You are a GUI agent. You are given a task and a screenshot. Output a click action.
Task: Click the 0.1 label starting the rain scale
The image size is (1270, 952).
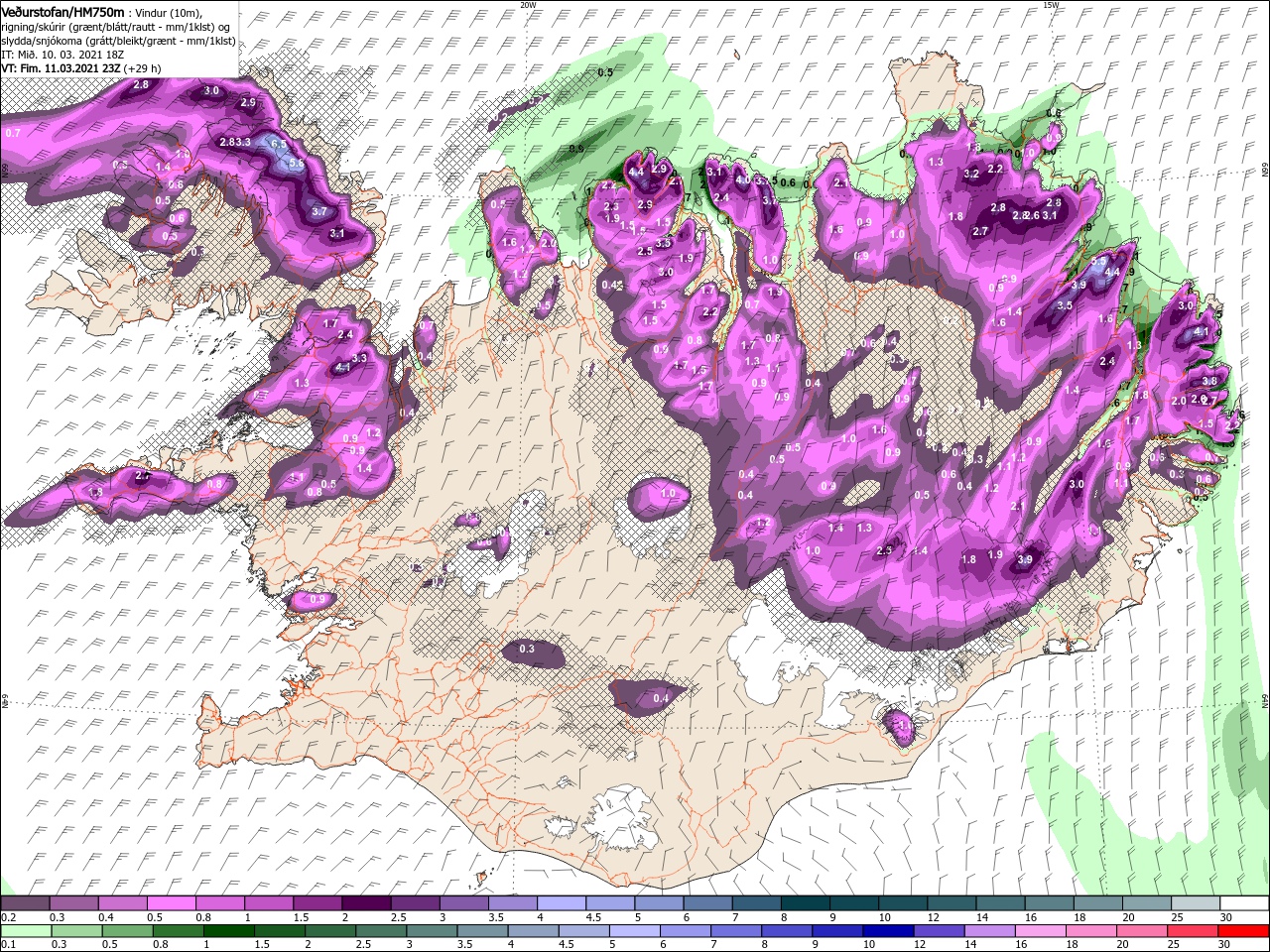tap(8, 946)
